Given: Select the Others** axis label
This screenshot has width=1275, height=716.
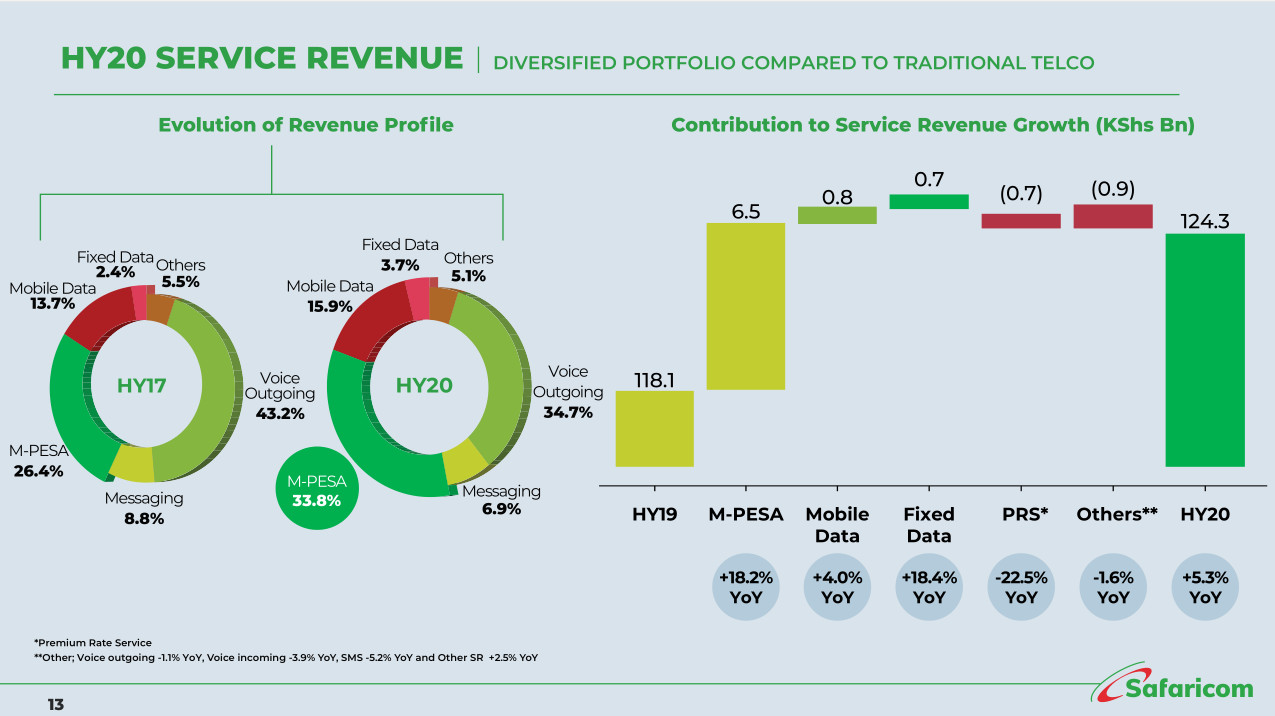Looking at the screenshot, I should [x=1117, y=514].
